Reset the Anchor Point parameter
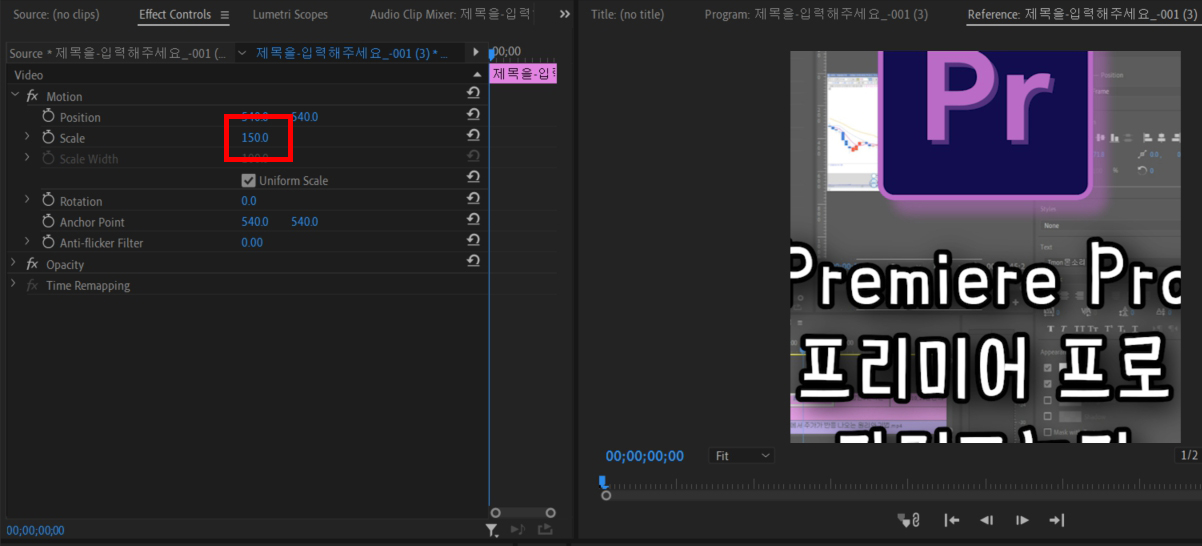The width and height of the screenshot is (1202, 546). (x=473, y=219)
